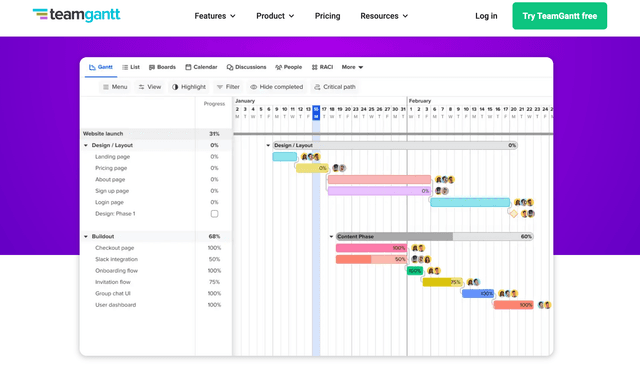This screenshot has height=383, width=640.
Task: Select the Login page task
Action: pyautogui.click(x=109, y=202)
